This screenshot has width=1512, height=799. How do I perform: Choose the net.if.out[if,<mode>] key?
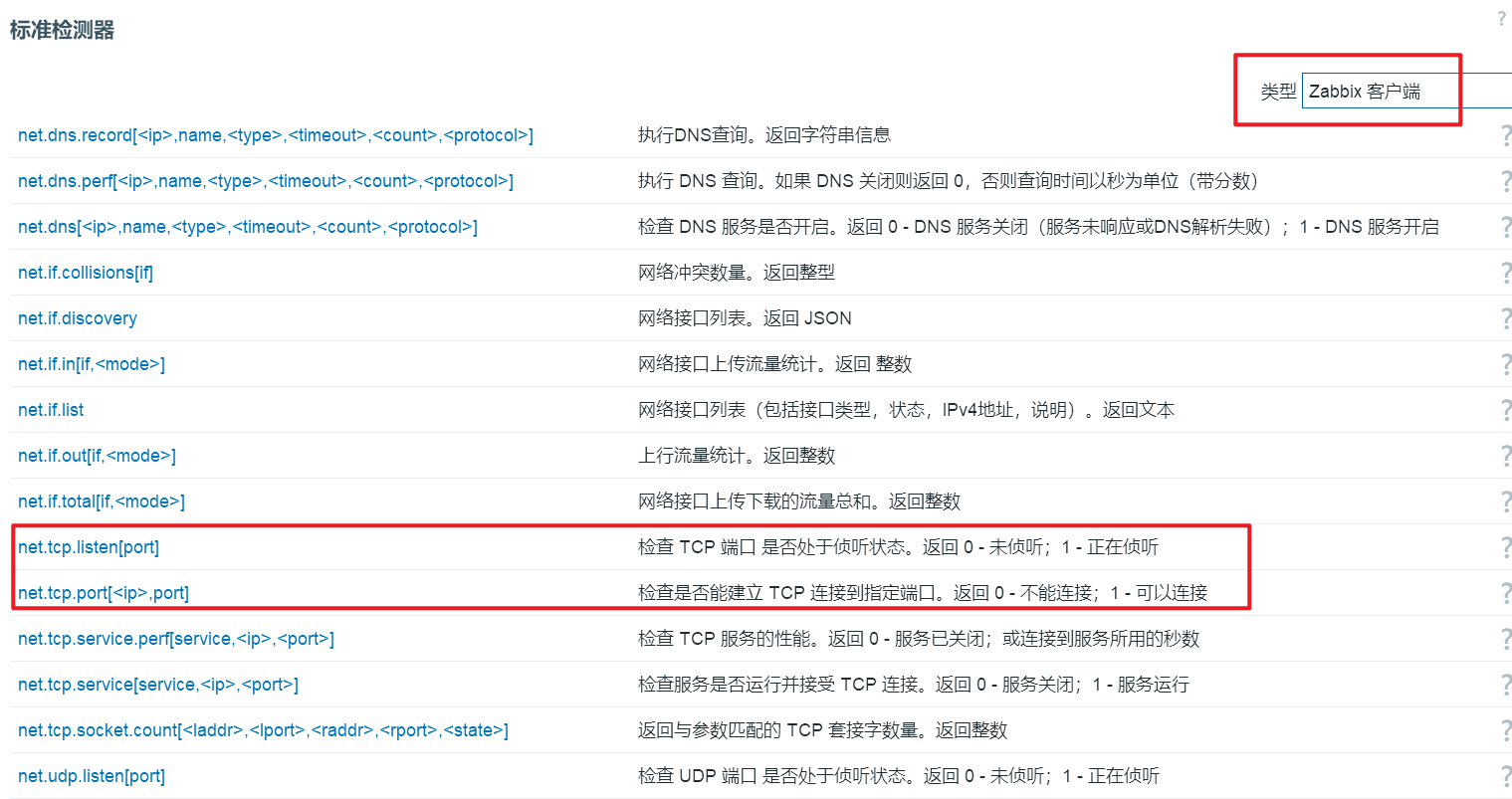pos(97,456)
